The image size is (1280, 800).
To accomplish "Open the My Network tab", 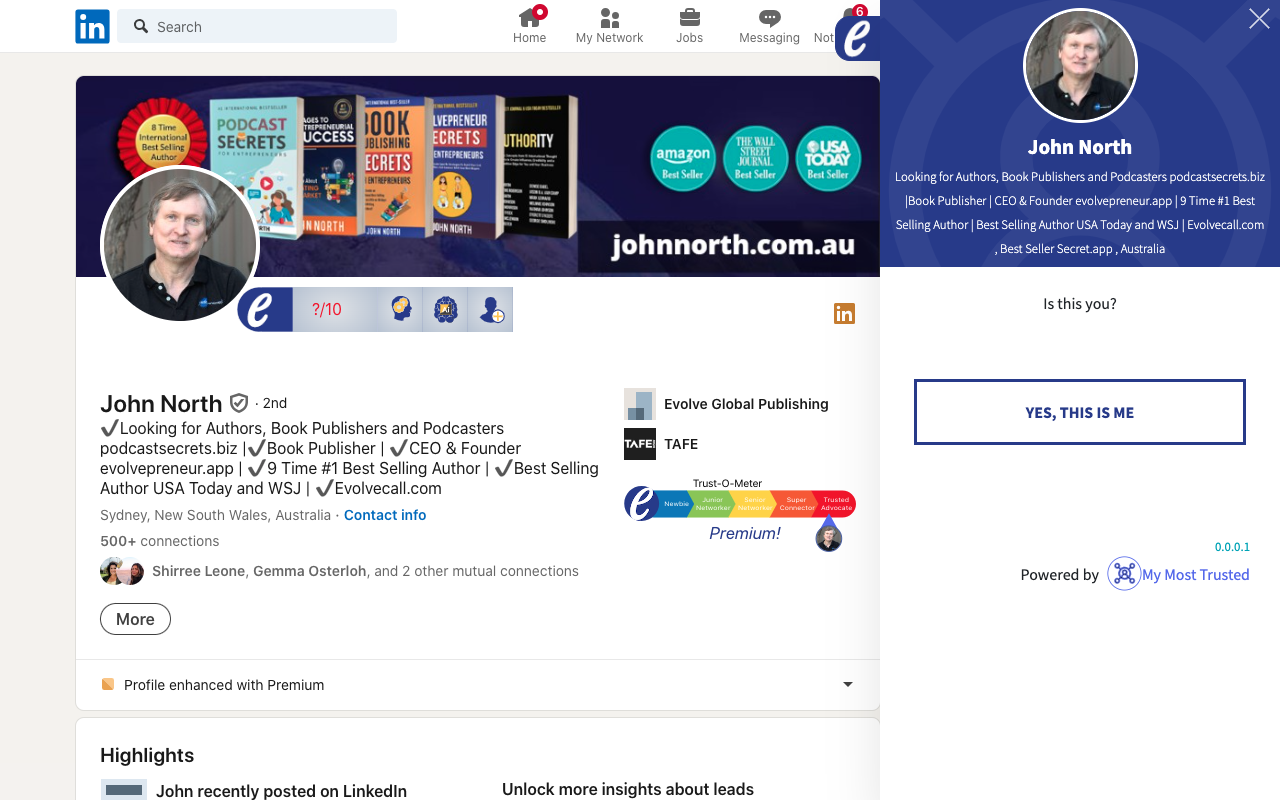I will pos(609,26).
